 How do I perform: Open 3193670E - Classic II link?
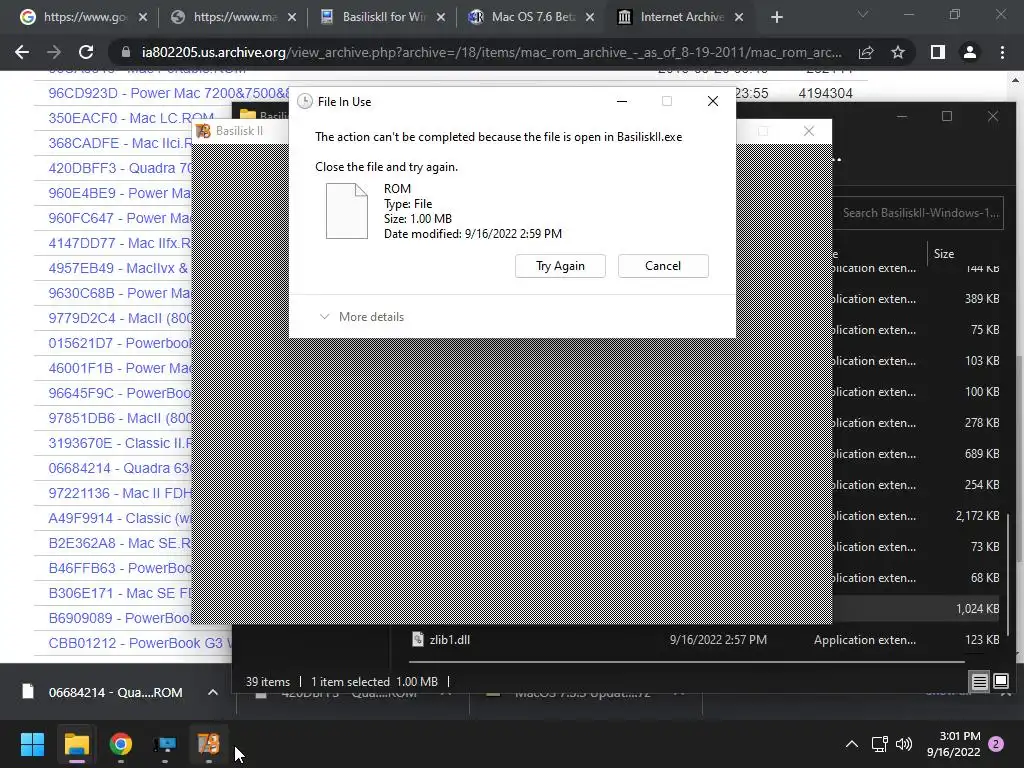click(x=120, y=443)
